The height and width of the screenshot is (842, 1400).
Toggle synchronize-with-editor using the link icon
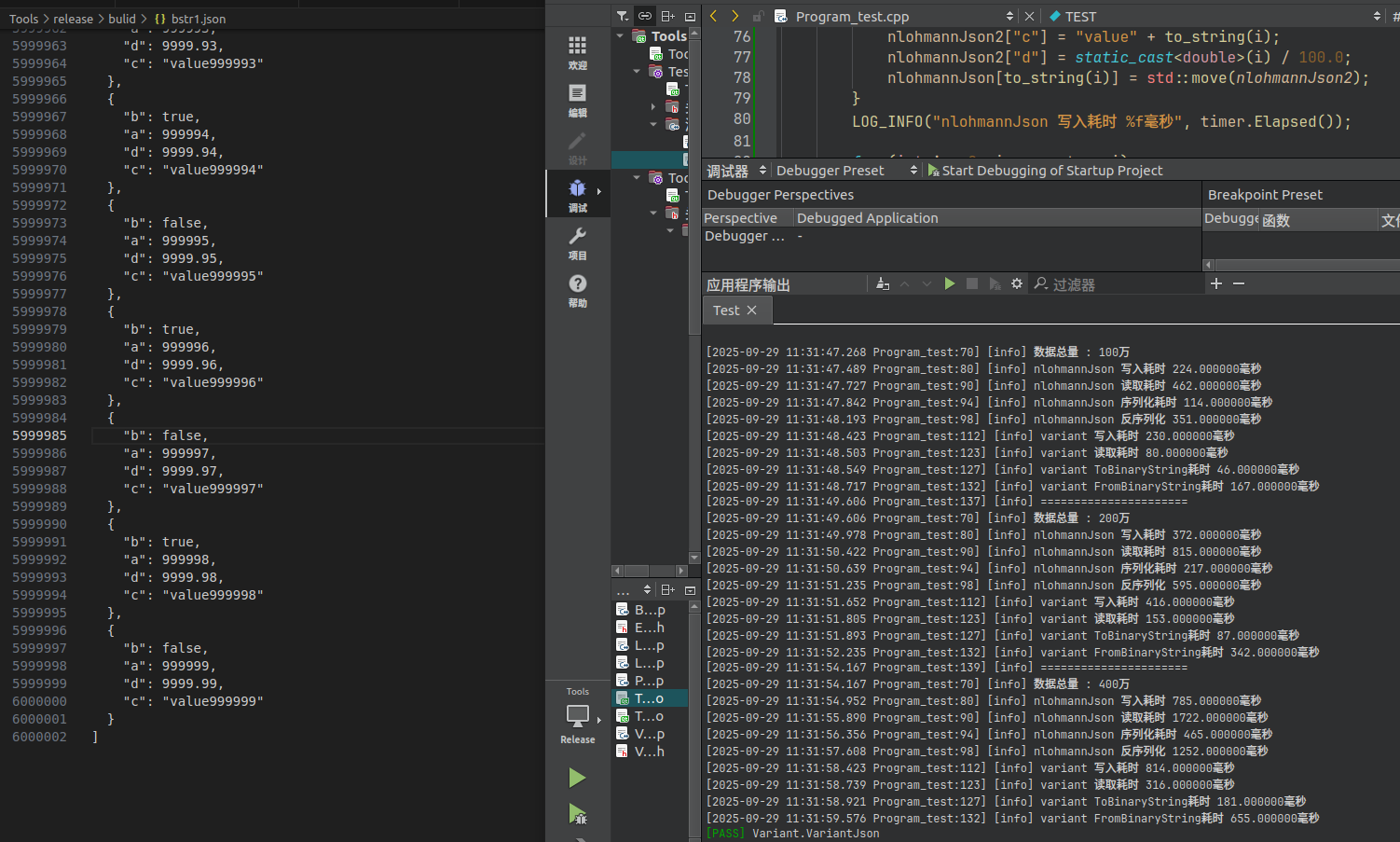tap(644, 16)
